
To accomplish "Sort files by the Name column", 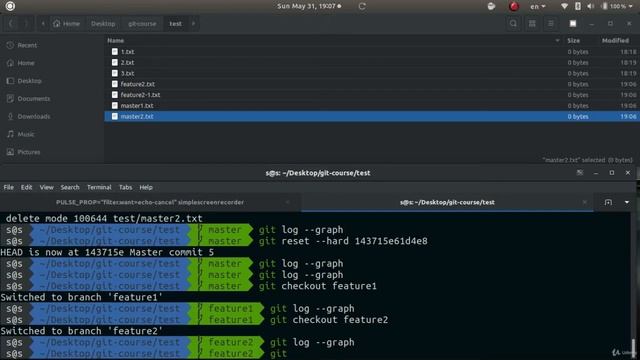I will click(116, 40).
